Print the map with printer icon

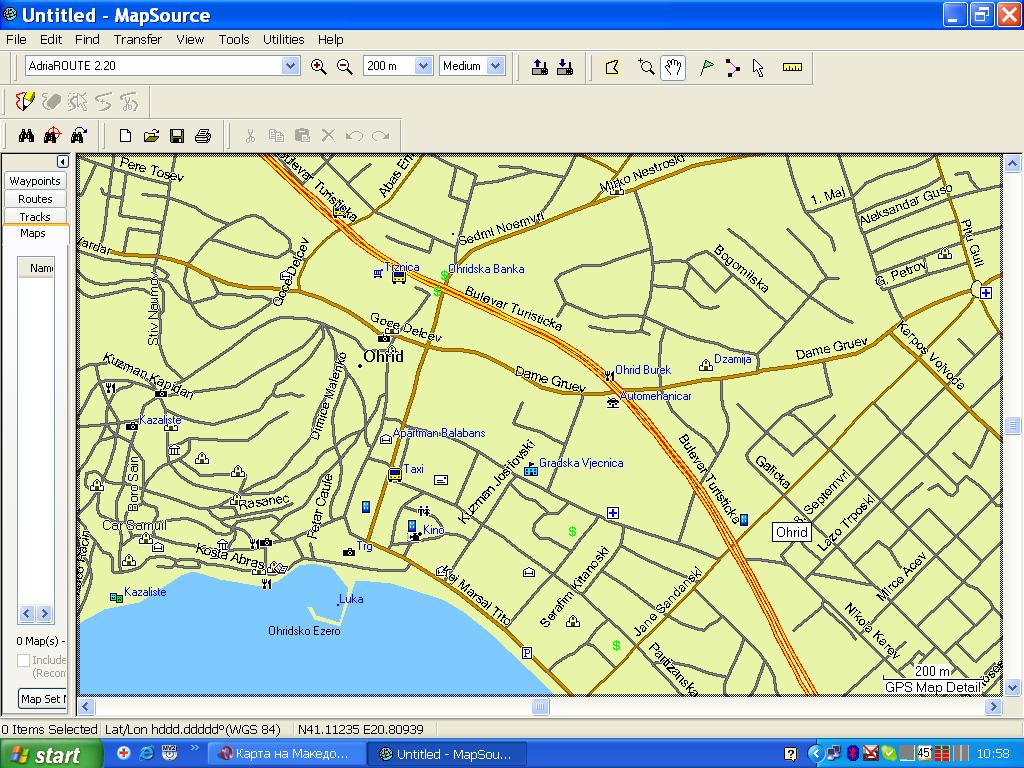click(x=203, y=136)
